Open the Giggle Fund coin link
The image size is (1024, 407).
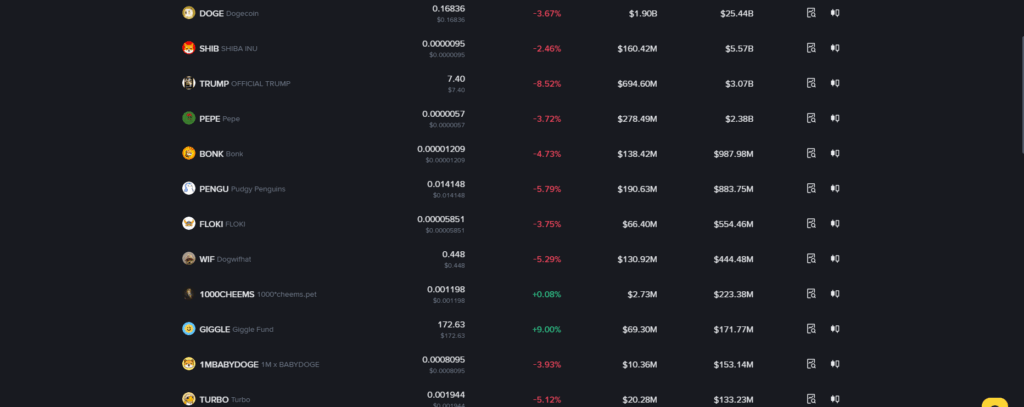pyautogui.click(x=251, y=329)
